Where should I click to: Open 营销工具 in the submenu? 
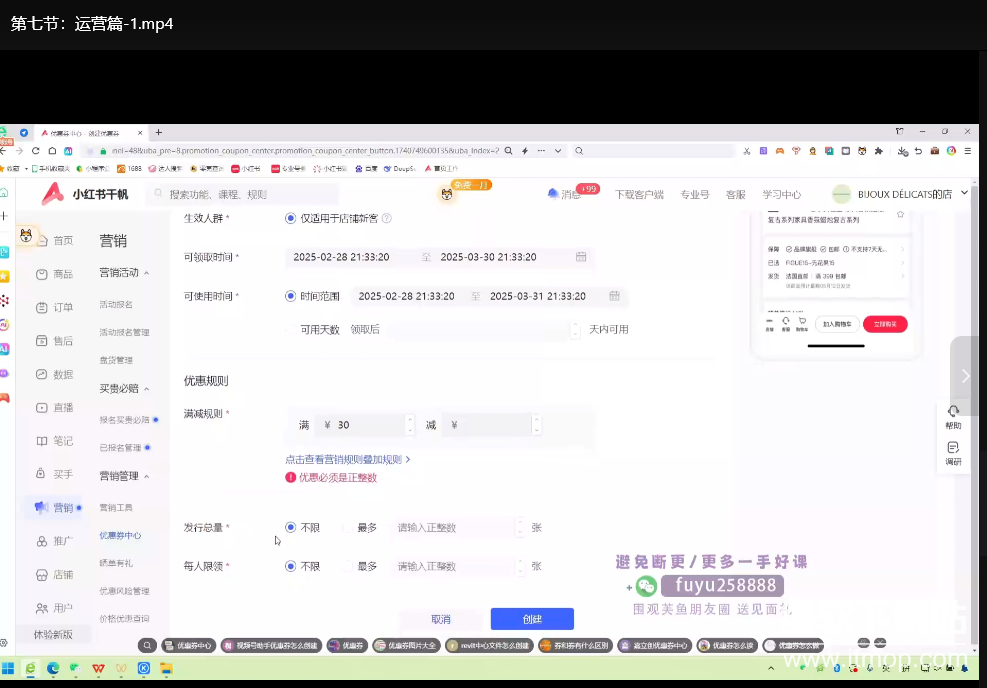point(116,508)
